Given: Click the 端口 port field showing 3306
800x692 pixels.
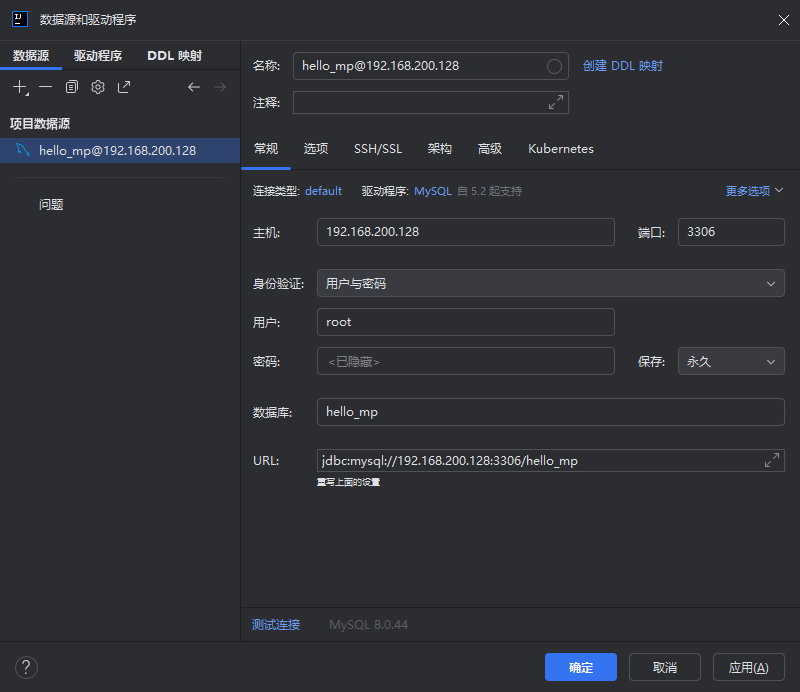Looking at the screenshot, I should (x=731, y=232).
